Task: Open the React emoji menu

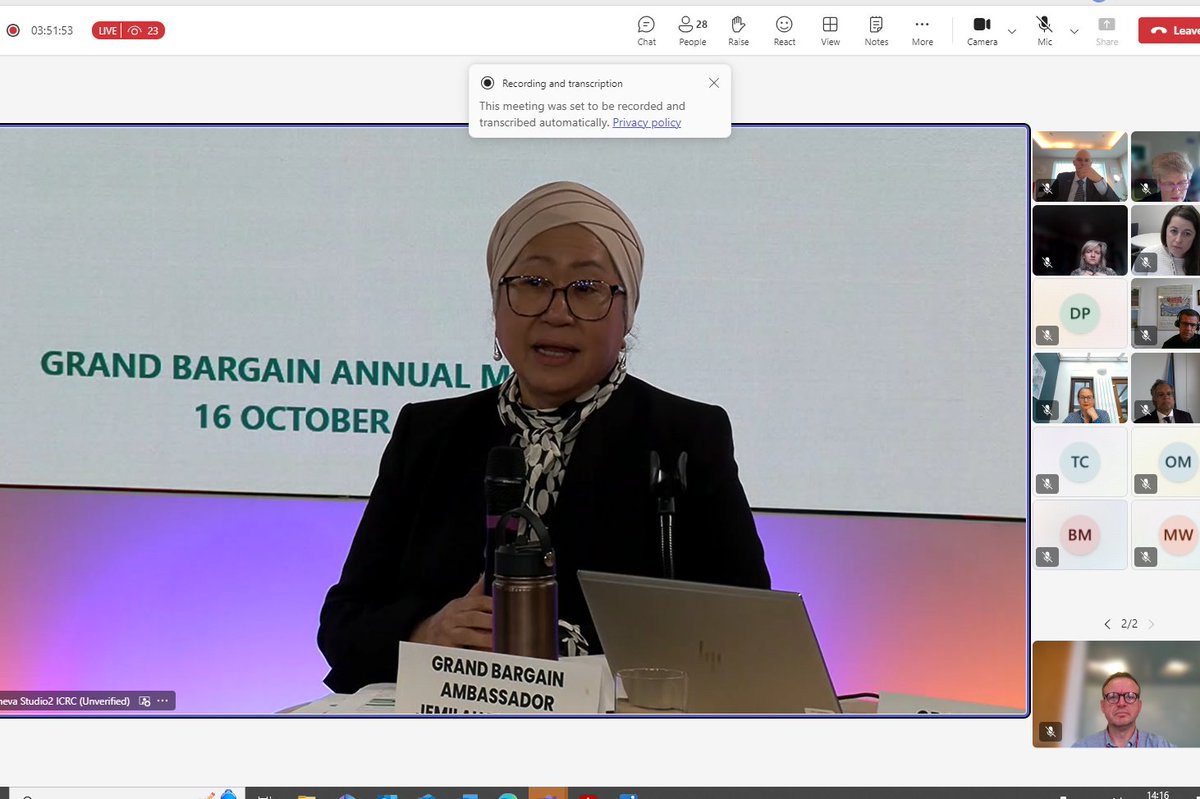Action: pos(784,30)
